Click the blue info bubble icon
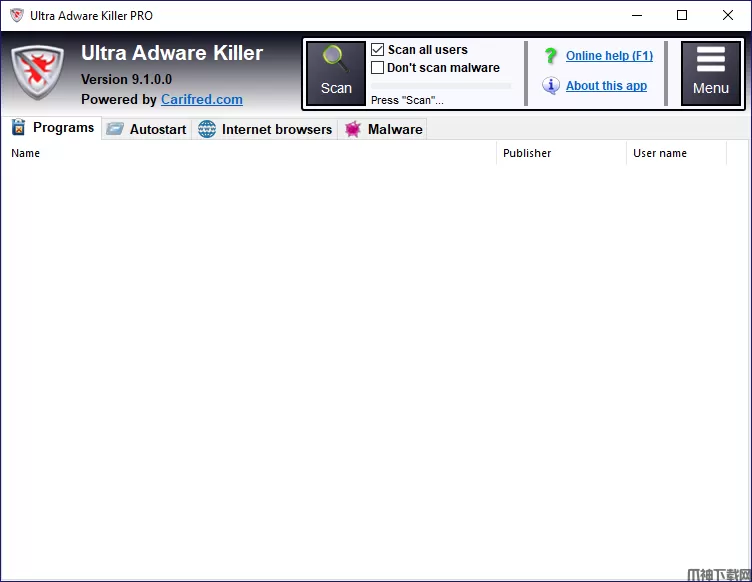 point(551,86)
